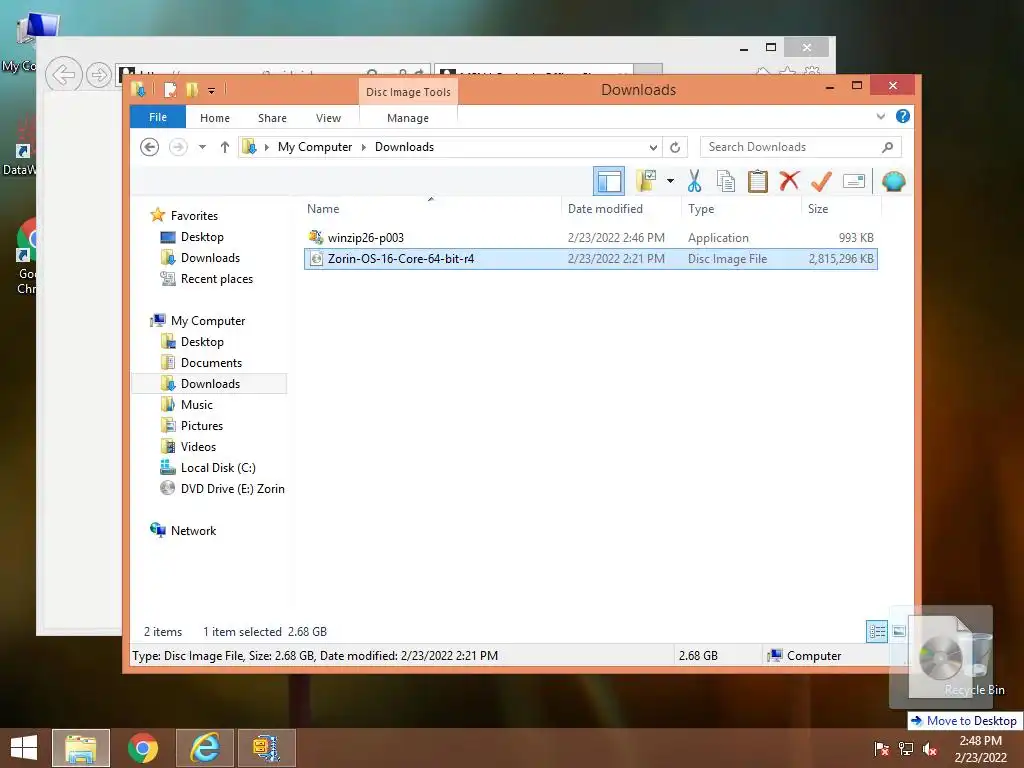
Task: Click the quick access new folder icon in title bar
Action: (x=191, y=89)
